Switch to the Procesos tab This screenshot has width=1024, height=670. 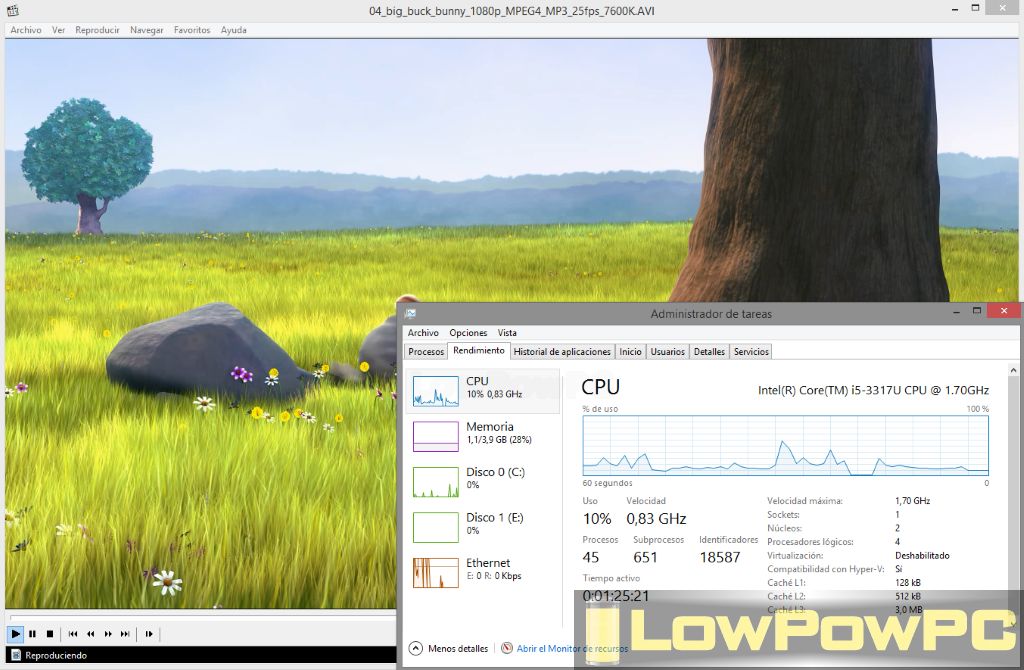[426, 351]
